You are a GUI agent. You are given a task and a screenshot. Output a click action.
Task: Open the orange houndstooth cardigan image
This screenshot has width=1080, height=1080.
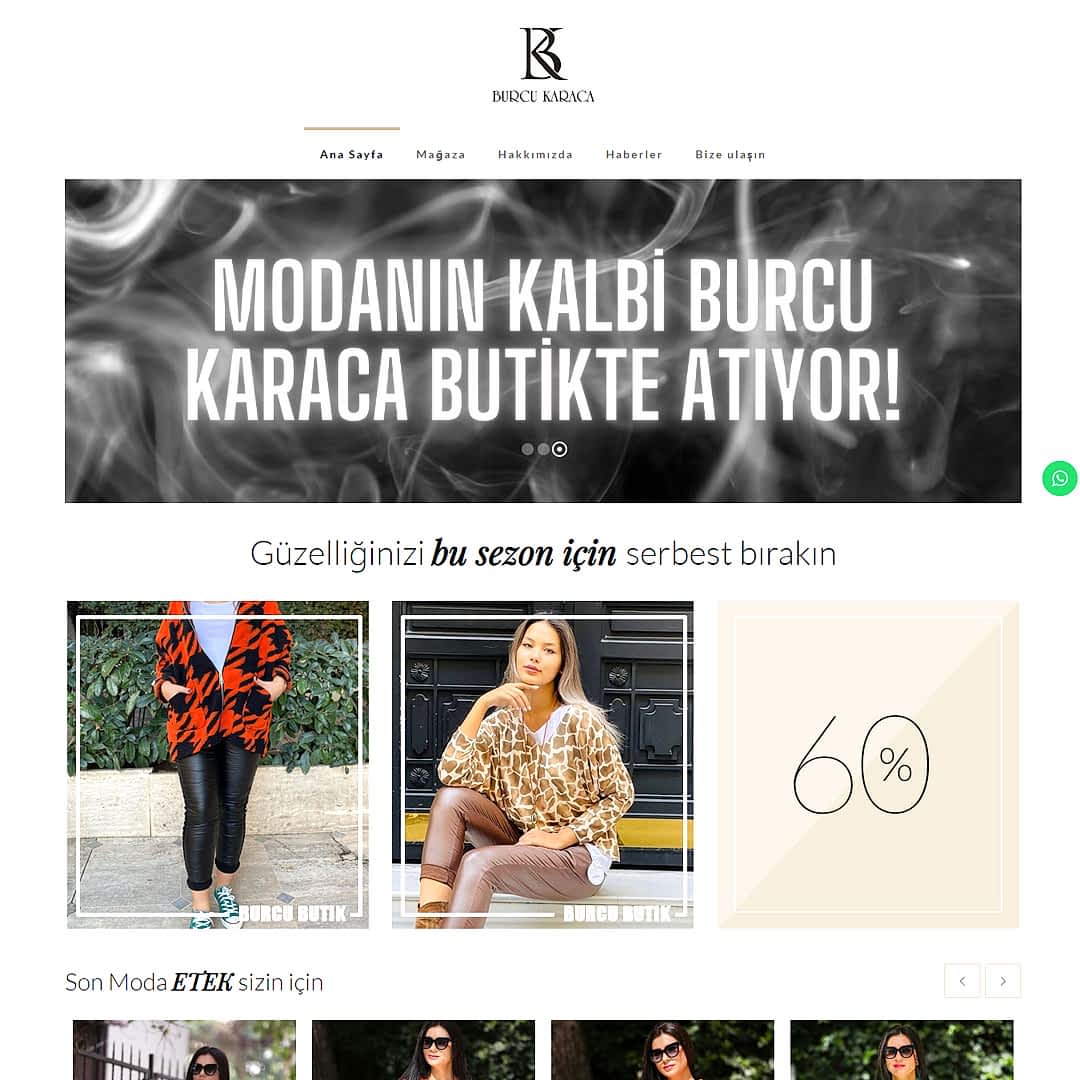218,765
